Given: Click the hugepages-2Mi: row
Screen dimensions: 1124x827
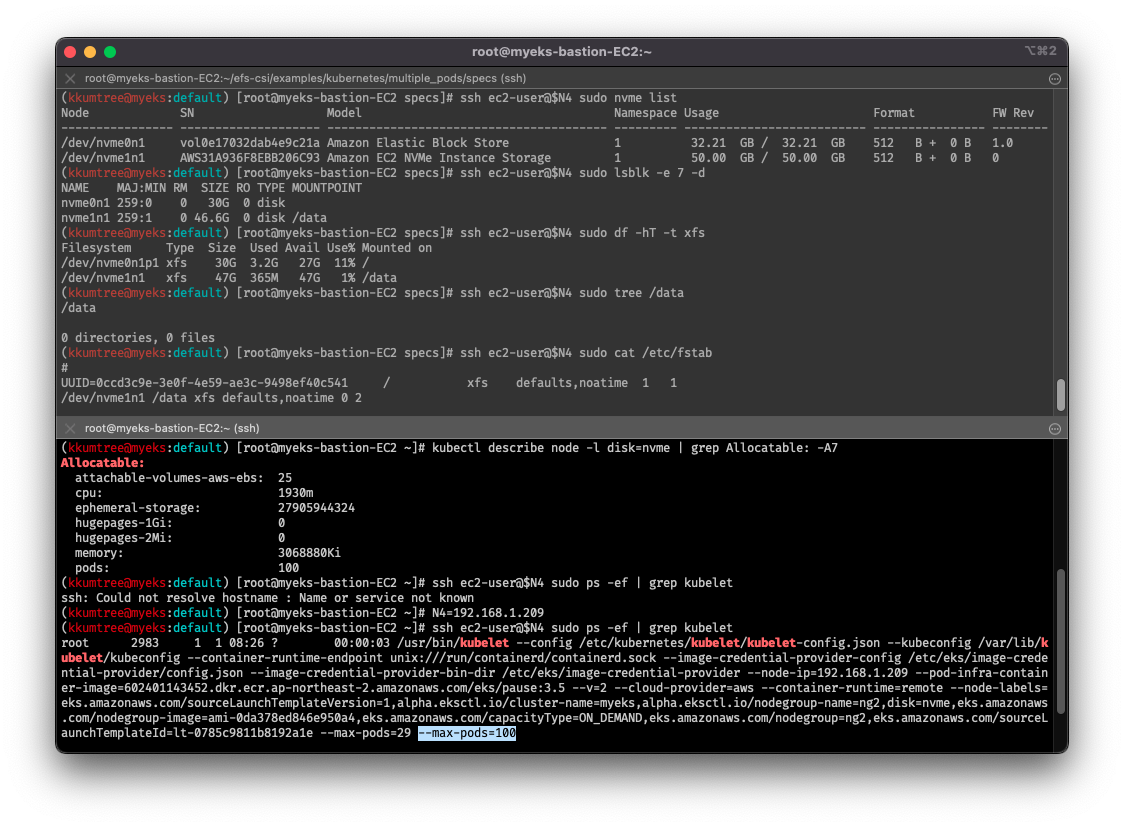Looking at the screenshot, I should (180, 537).
